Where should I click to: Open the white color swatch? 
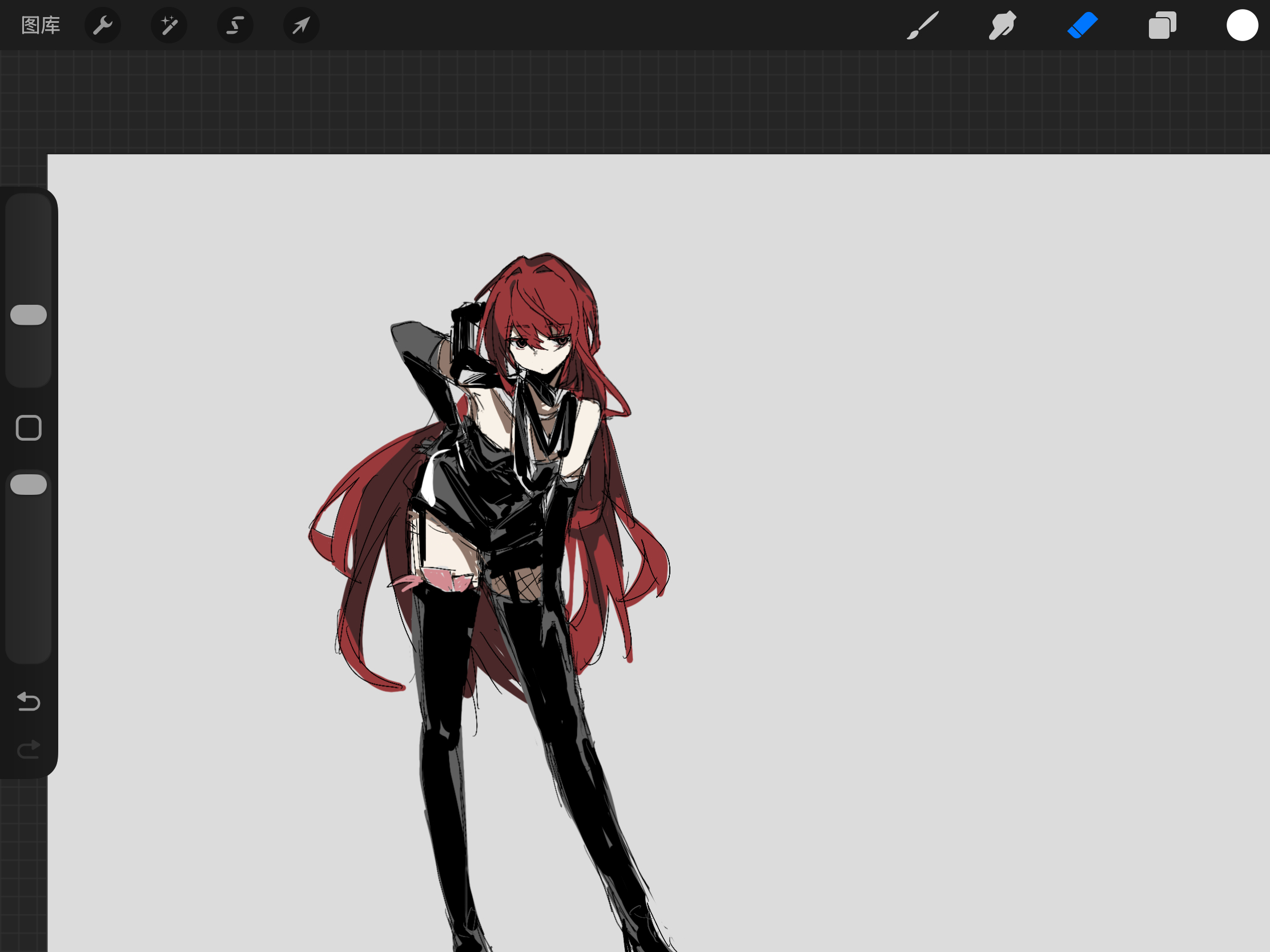point(1243,25)
